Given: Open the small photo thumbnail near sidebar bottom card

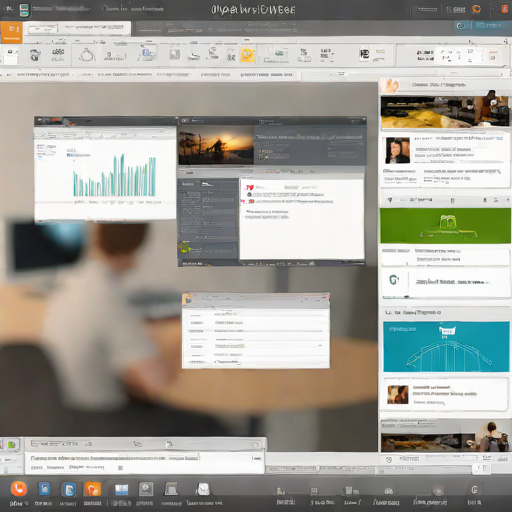Looking at the screenshot, I should click(x=398, y=395).
